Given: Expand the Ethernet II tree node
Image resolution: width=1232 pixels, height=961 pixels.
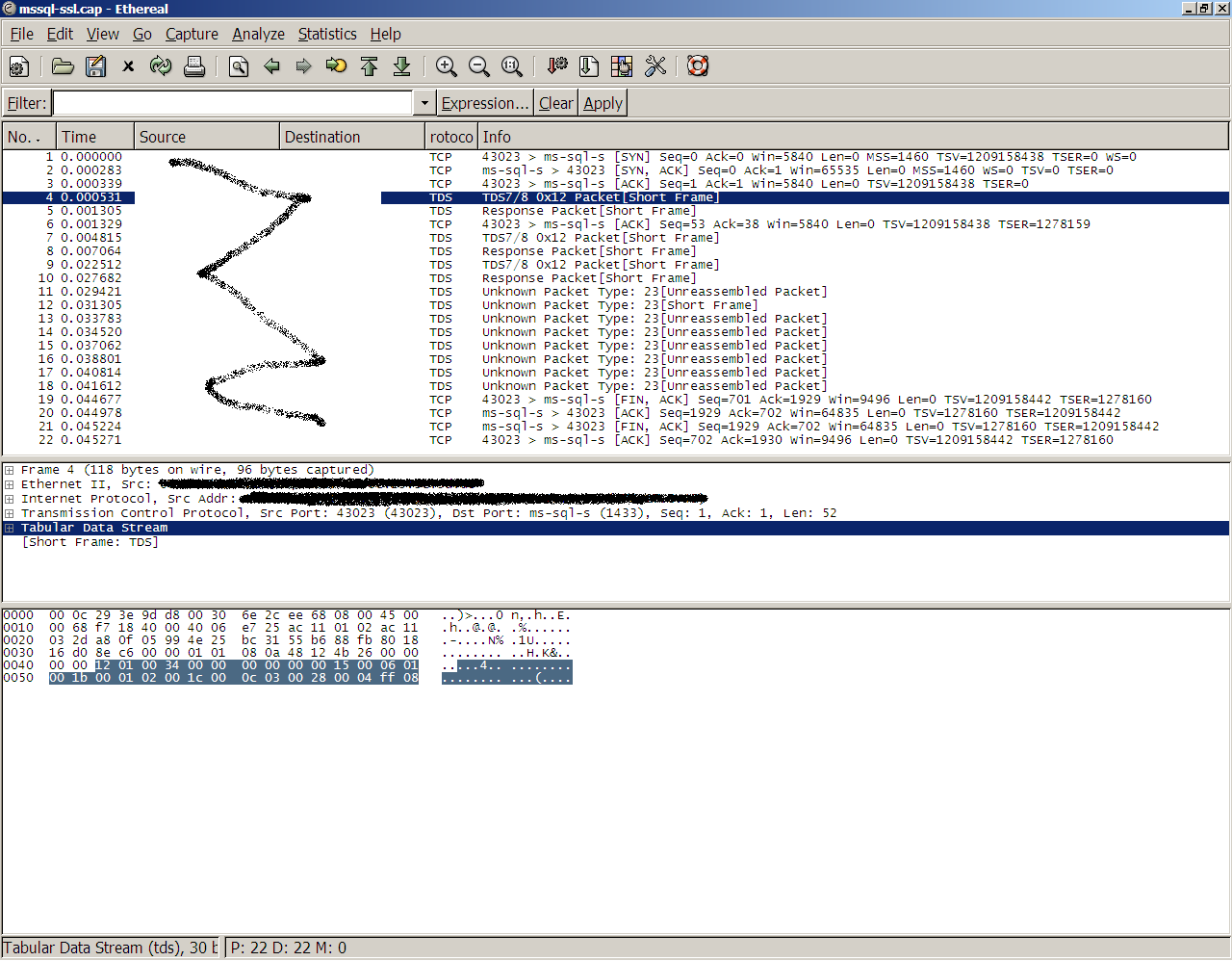Looking at the screenshot, I should tap(9, 484).
